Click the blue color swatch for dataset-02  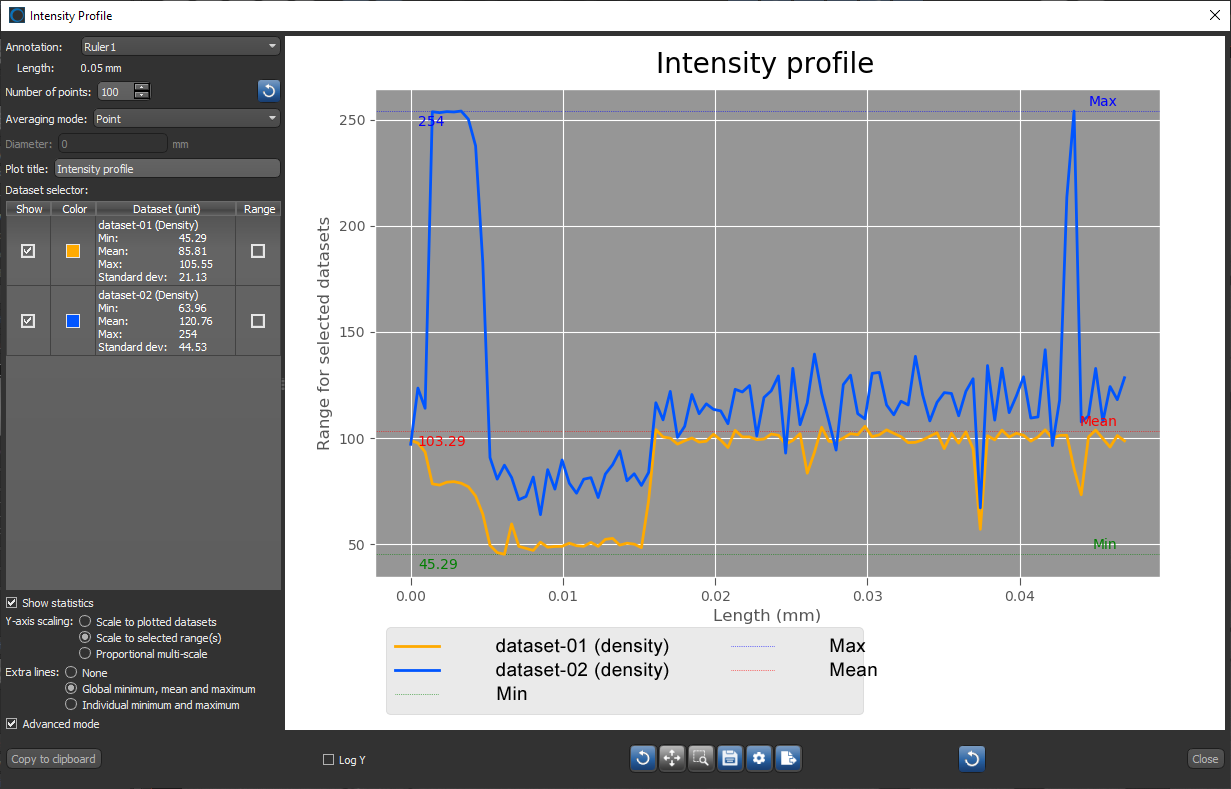[x=72, y=321]
